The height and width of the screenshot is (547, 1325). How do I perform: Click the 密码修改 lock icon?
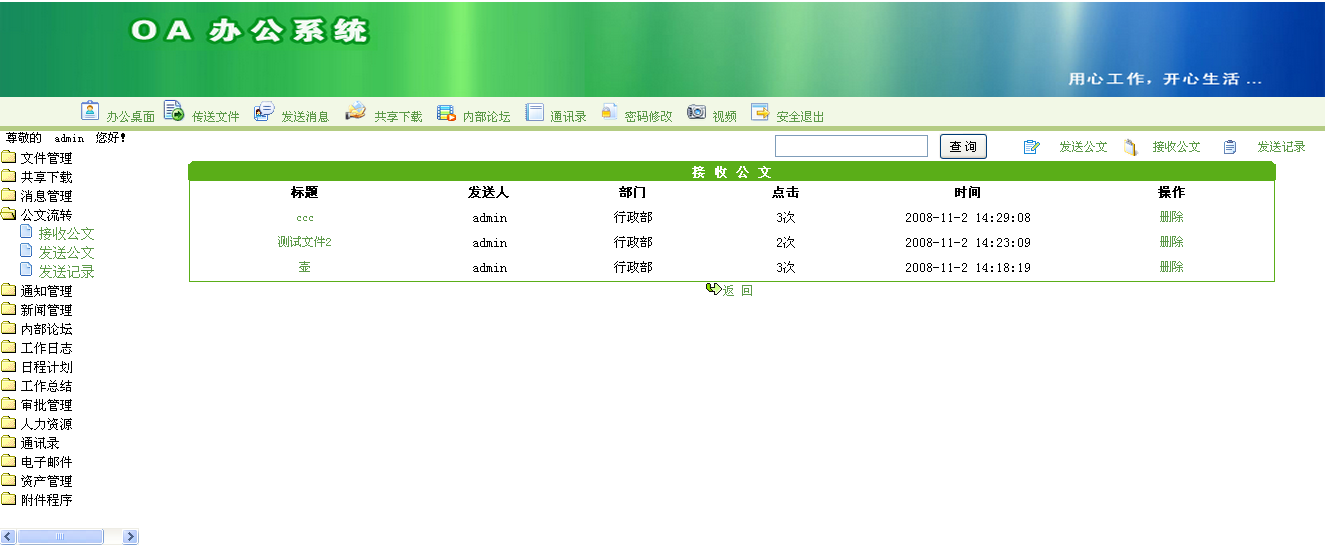tap(609, 112)
